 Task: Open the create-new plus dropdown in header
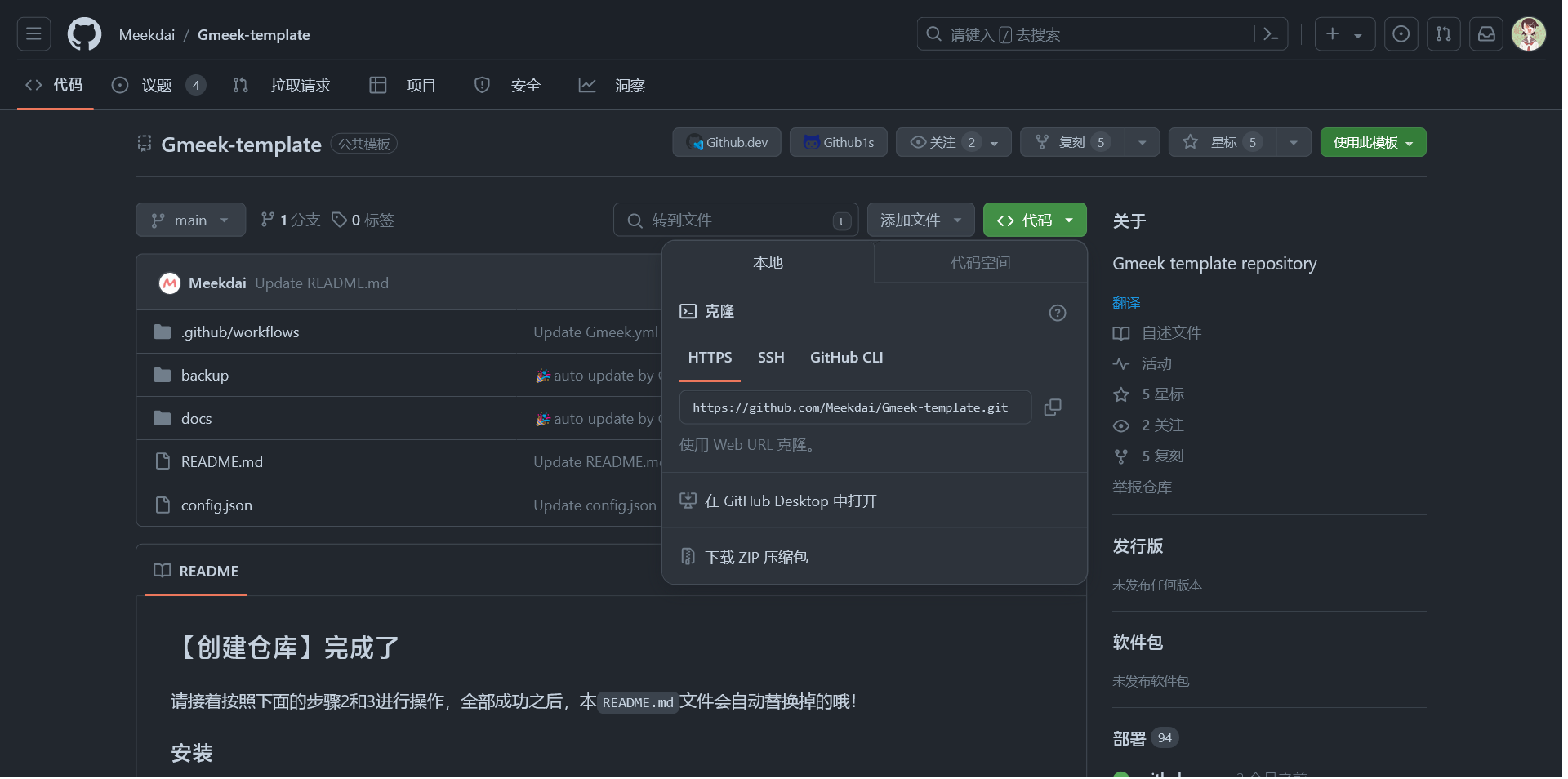coord(1345,33)
